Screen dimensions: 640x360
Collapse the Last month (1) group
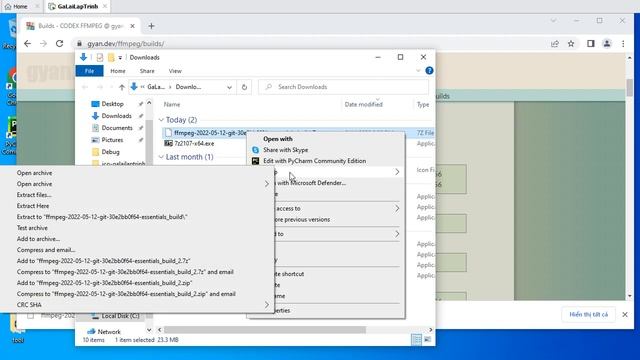coord(161,157)
